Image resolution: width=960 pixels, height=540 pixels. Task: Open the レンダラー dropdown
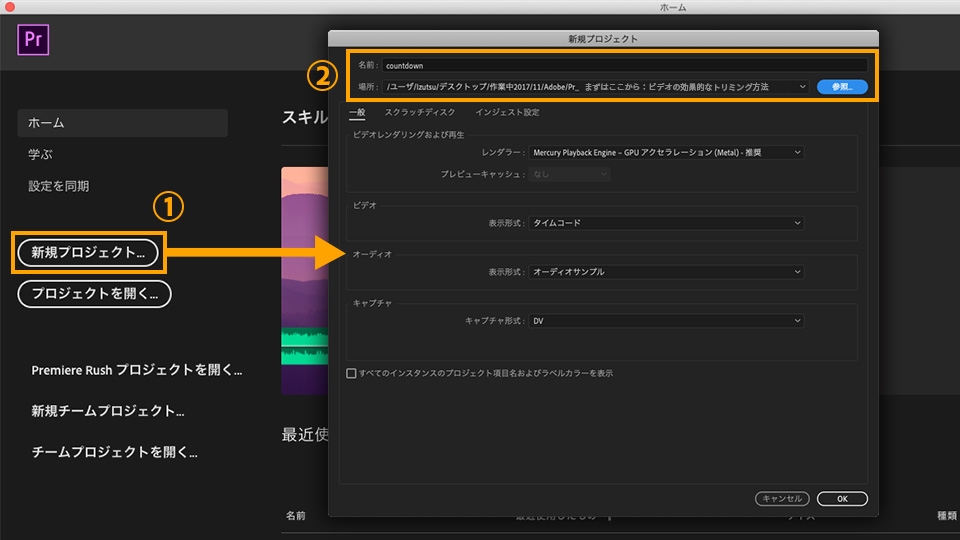(x=666, y=152)
